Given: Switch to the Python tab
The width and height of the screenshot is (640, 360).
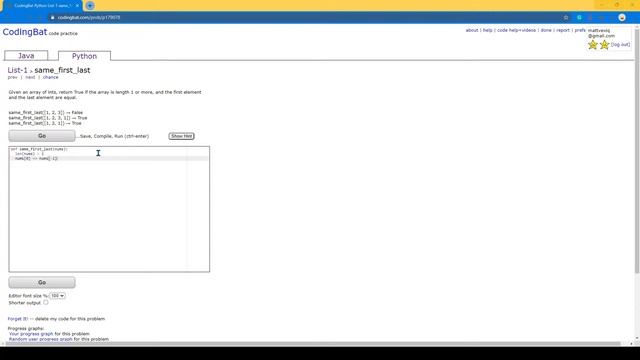Looking at the screenshot, I should click(84, 56).
